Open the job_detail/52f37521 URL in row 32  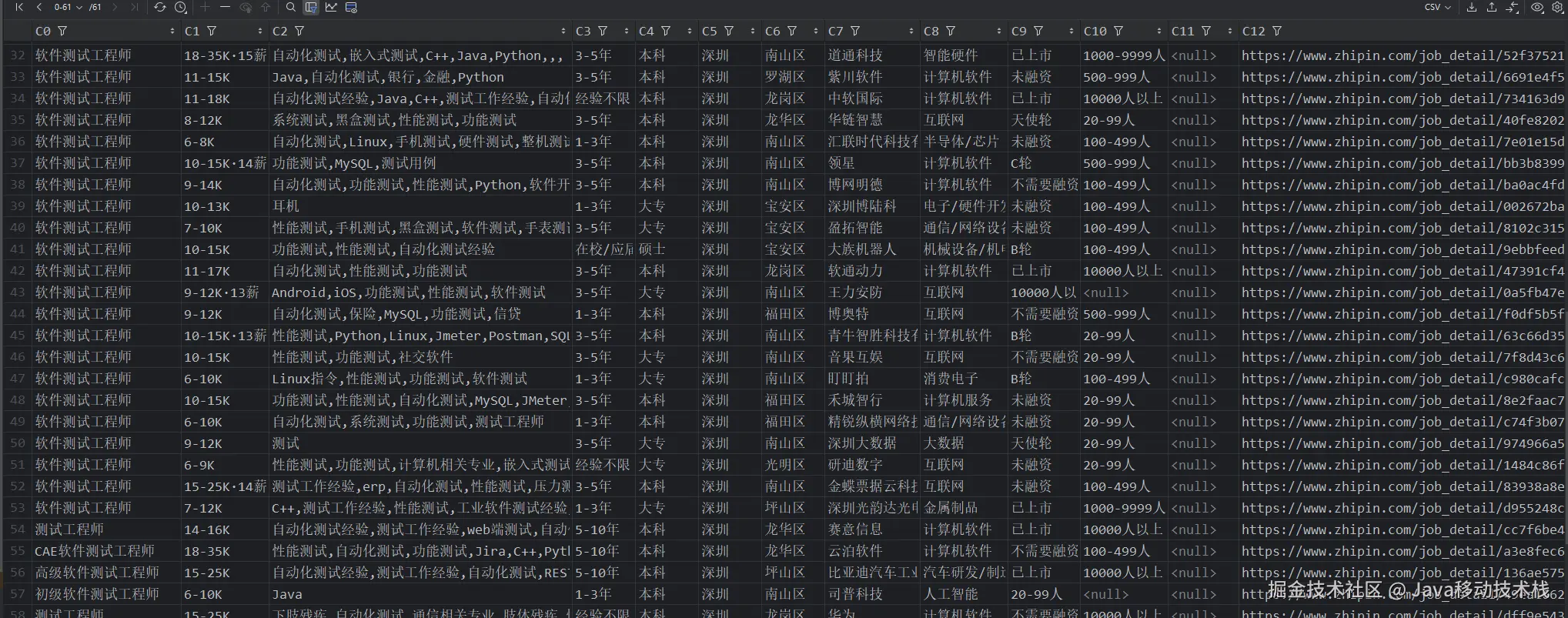pos(1403,55)
